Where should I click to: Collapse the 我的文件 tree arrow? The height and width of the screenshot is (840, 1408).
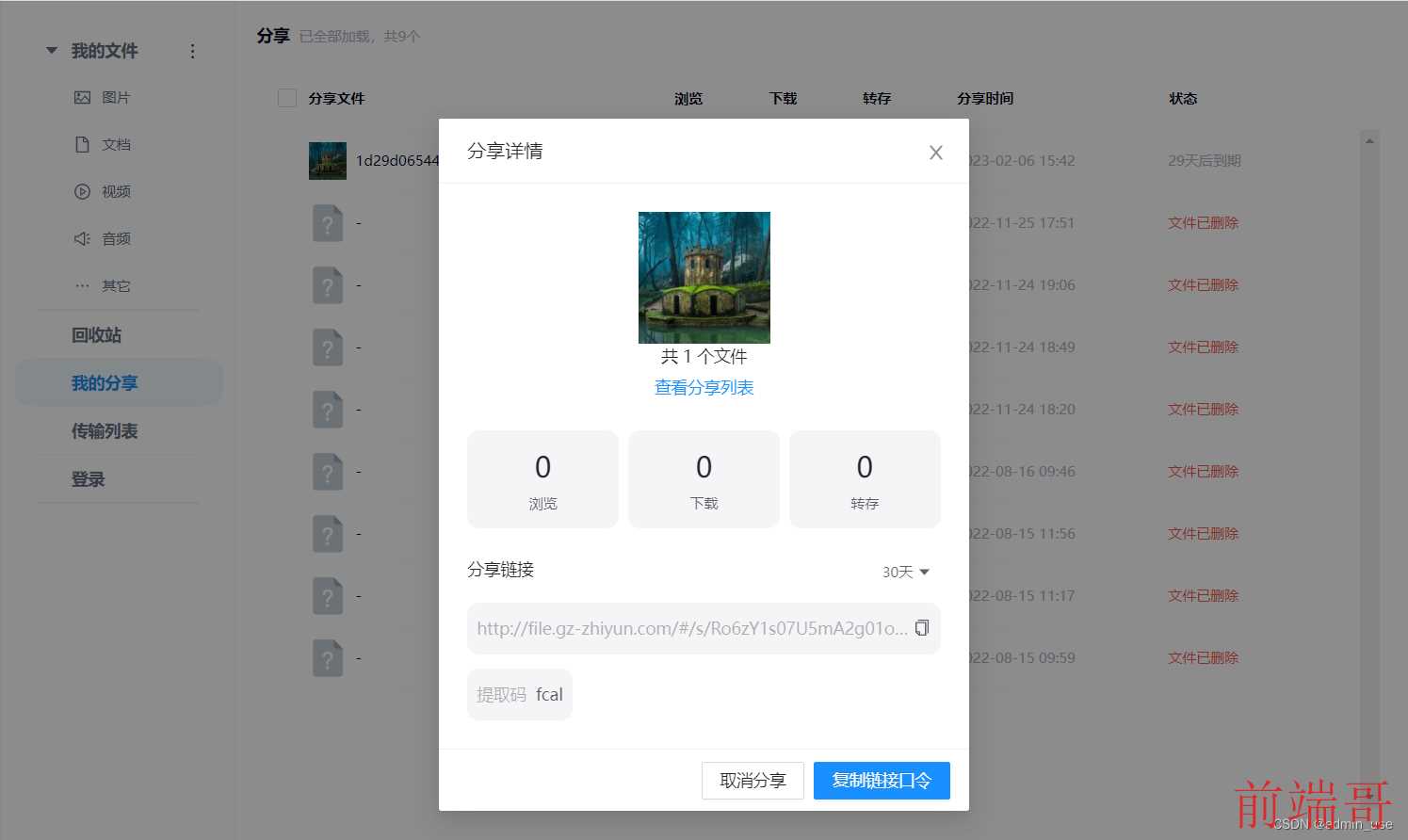52,51
